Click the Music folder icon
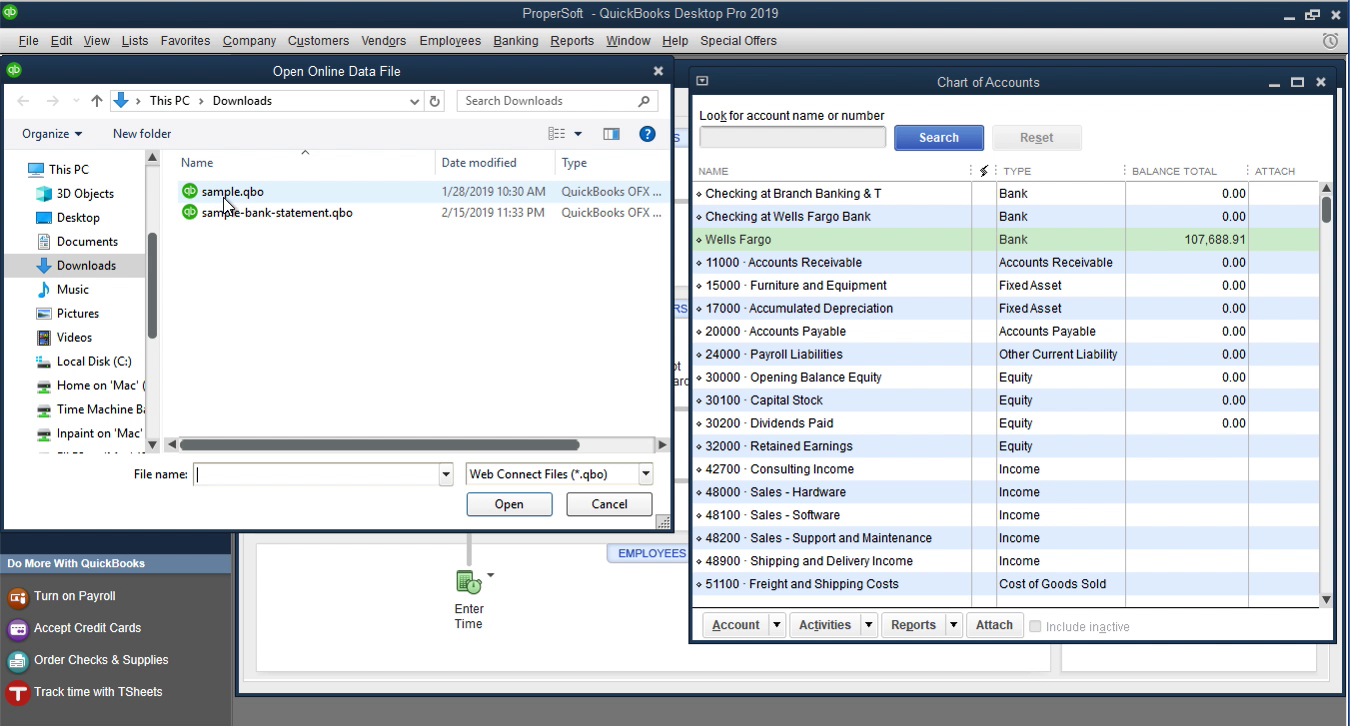 click(44, 290)
